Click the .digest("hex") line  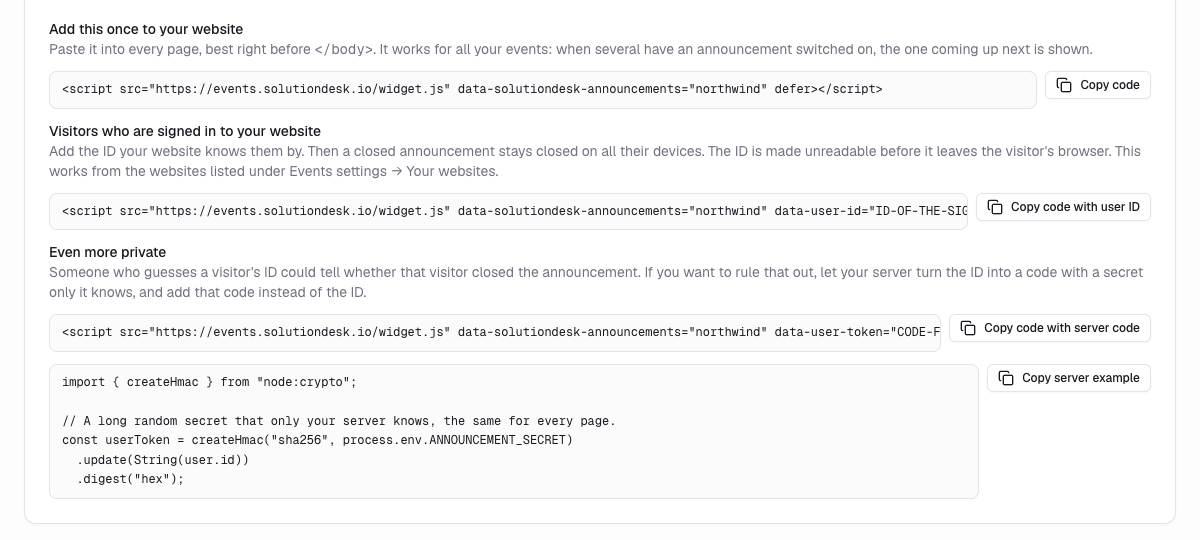(x=131, y=479)
